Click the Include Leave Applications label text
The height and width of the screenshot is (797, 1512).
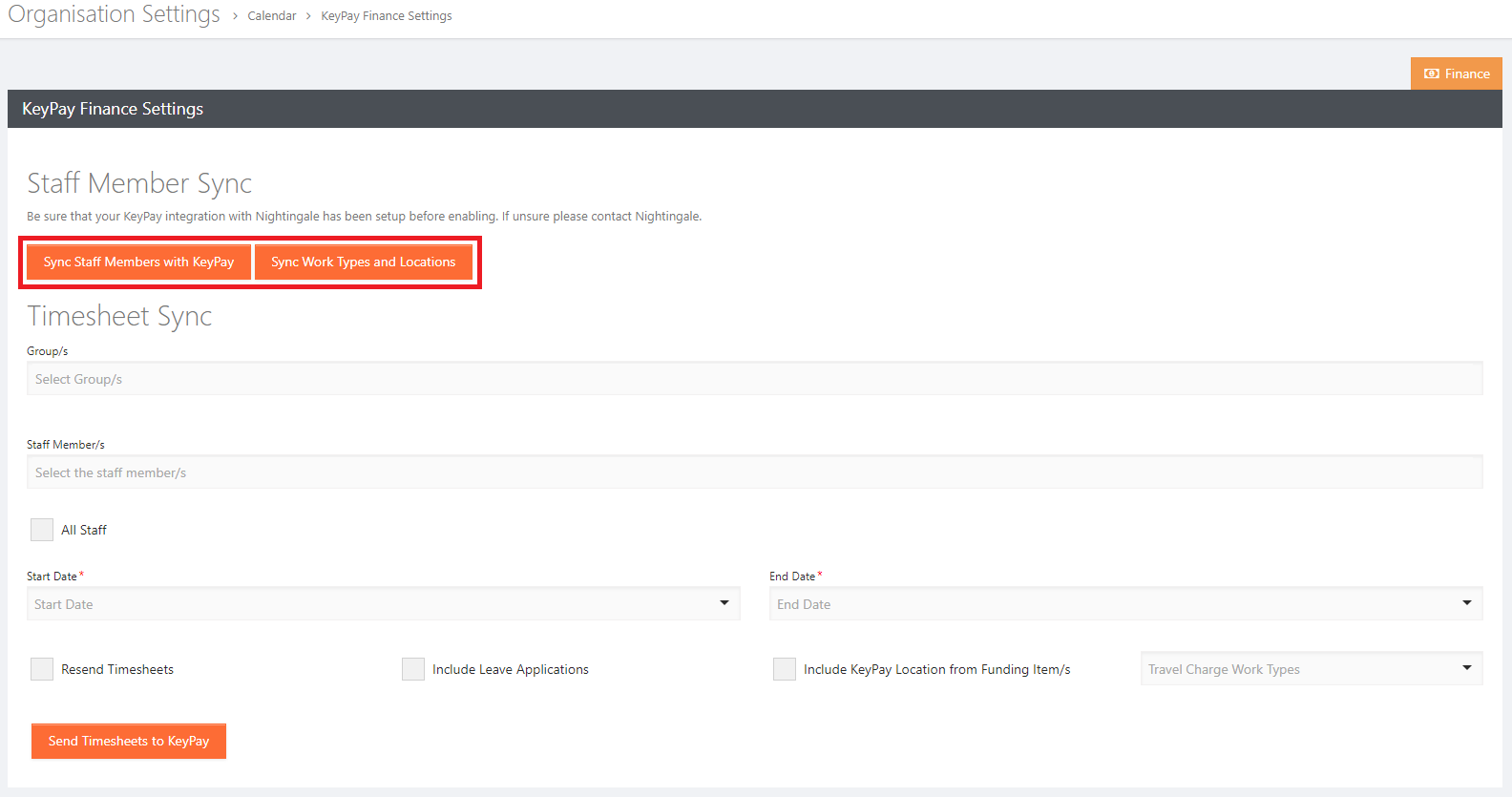511,669
